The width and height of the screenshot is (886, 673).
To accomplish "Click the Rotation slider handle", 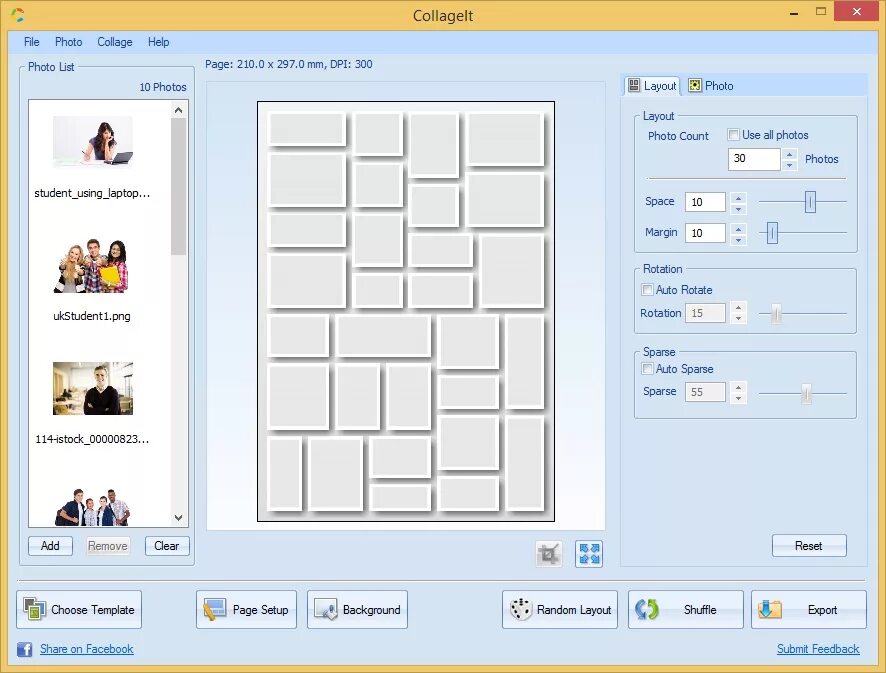I will (x=776, y=314).
